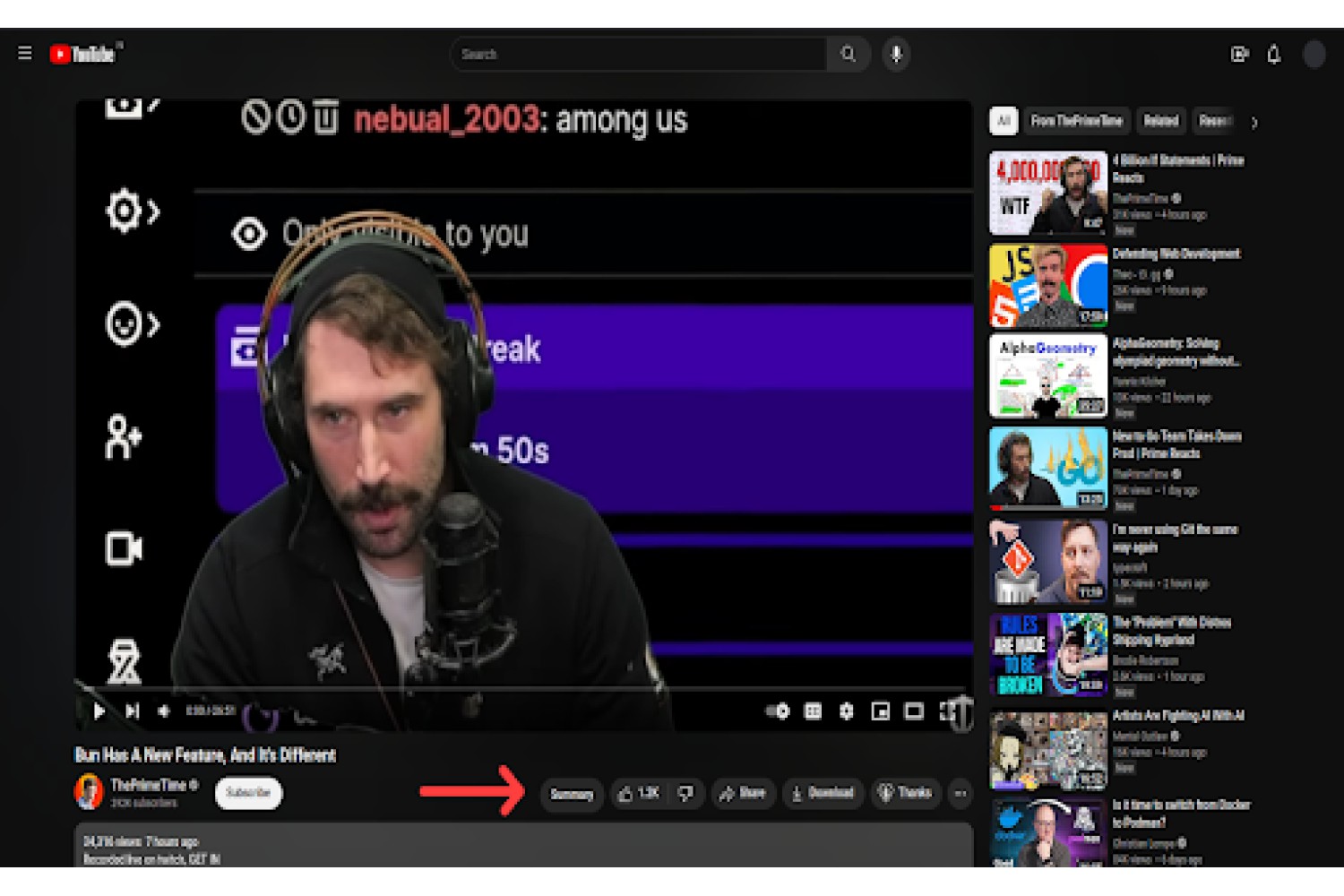Open AlphaGeometry: Solving olympiad geometry title

tap(1176, 351)
